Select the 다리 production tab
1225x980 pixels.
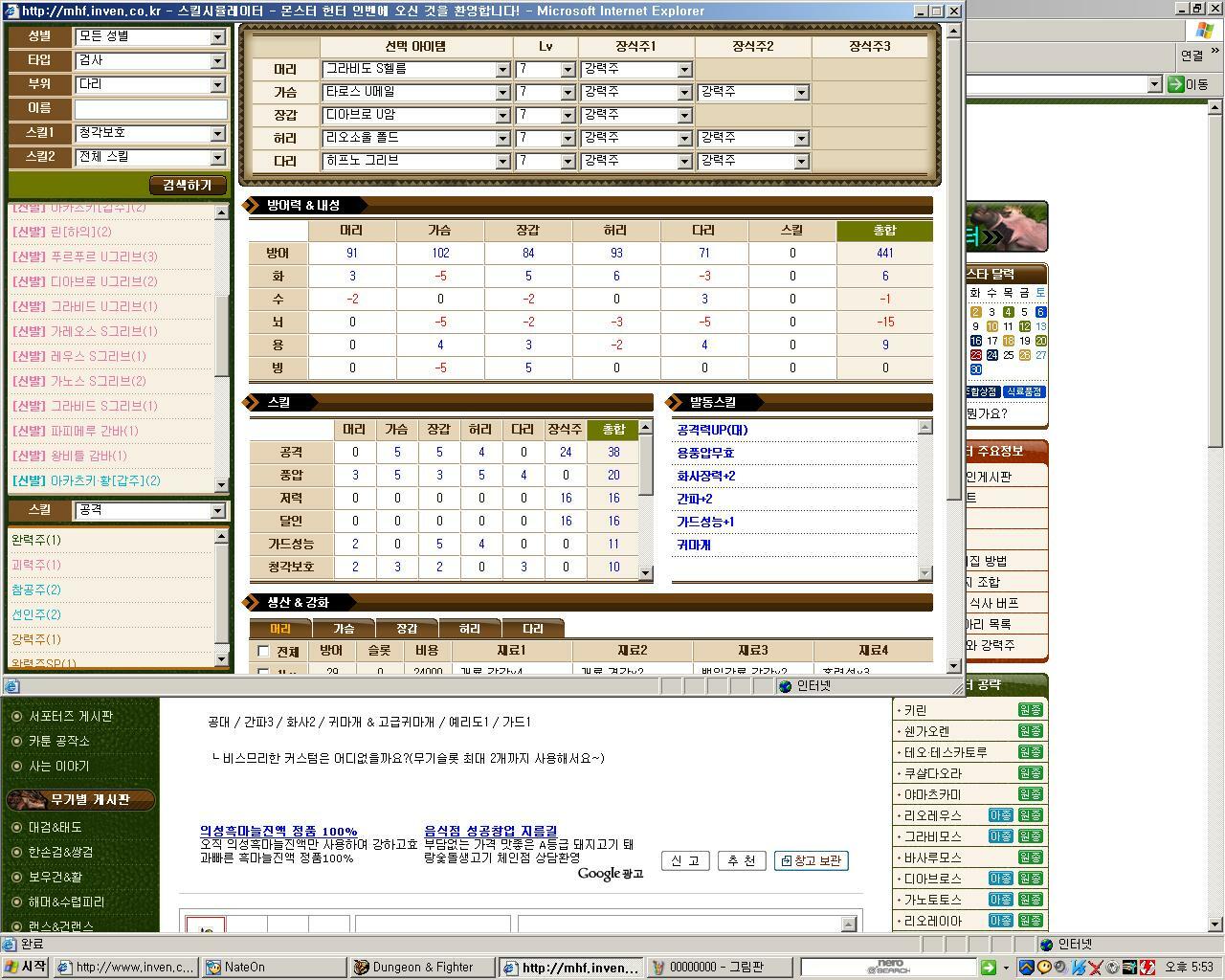click(532, 629)
